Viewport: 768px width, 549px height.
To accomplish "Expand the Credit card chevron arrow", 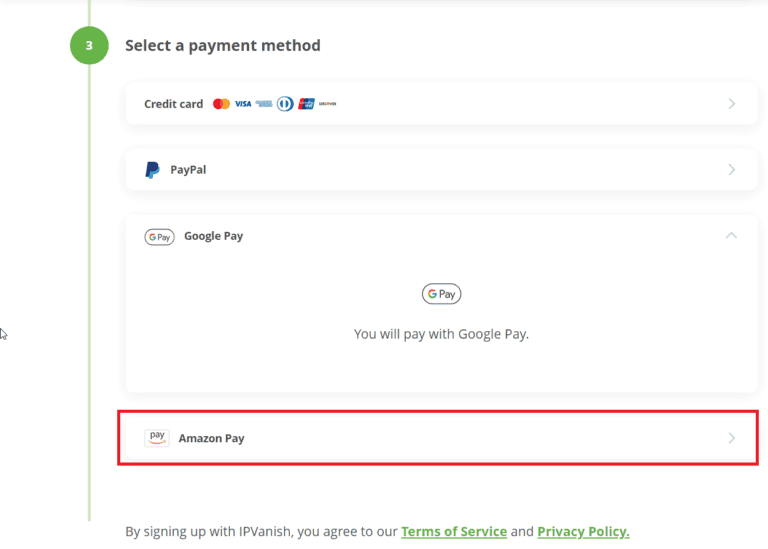I will tap(731, 104).
